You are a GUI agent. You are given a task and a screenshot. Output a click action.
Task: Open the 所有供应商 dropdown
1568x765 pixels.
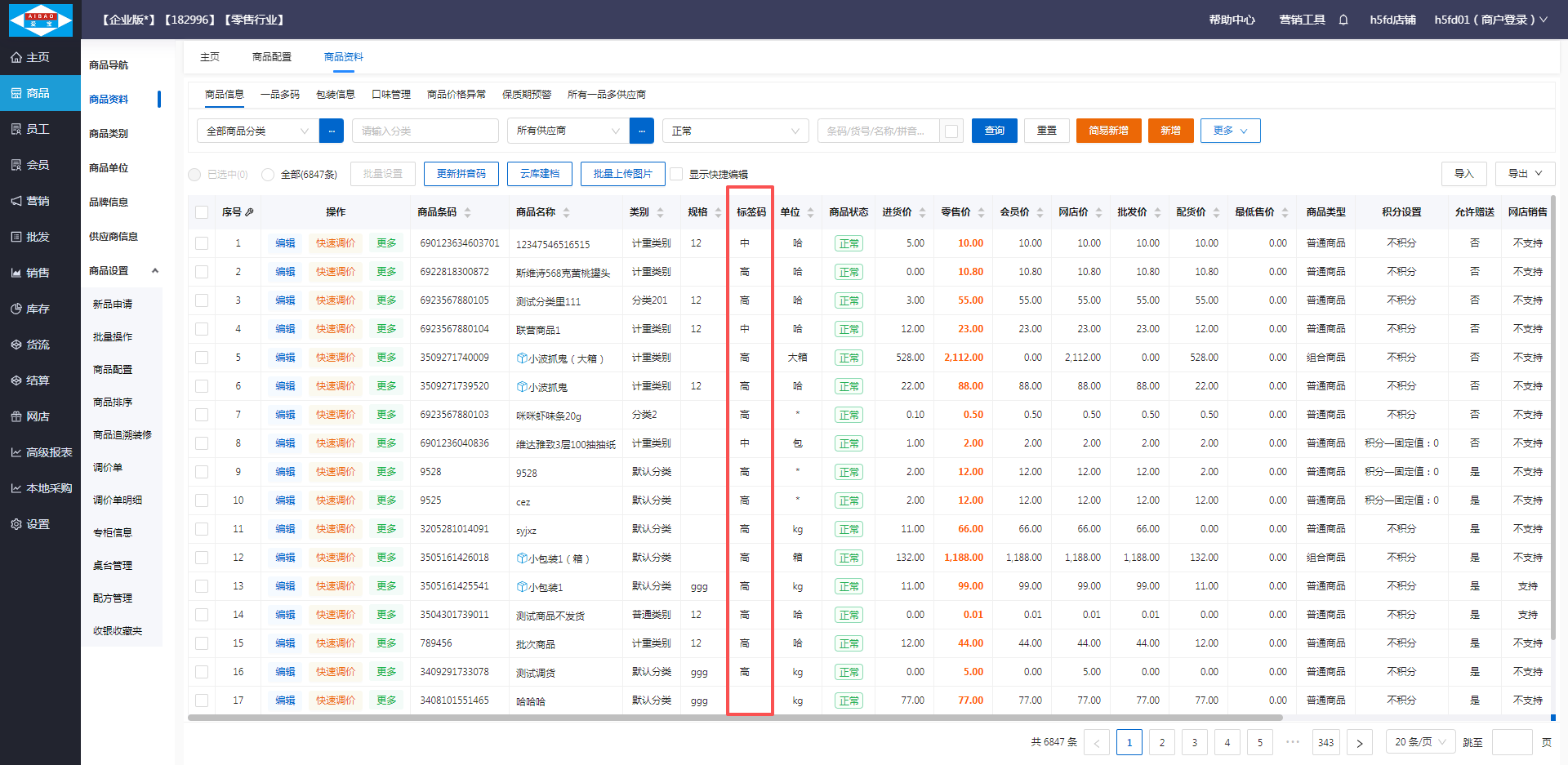pos(568,131)
